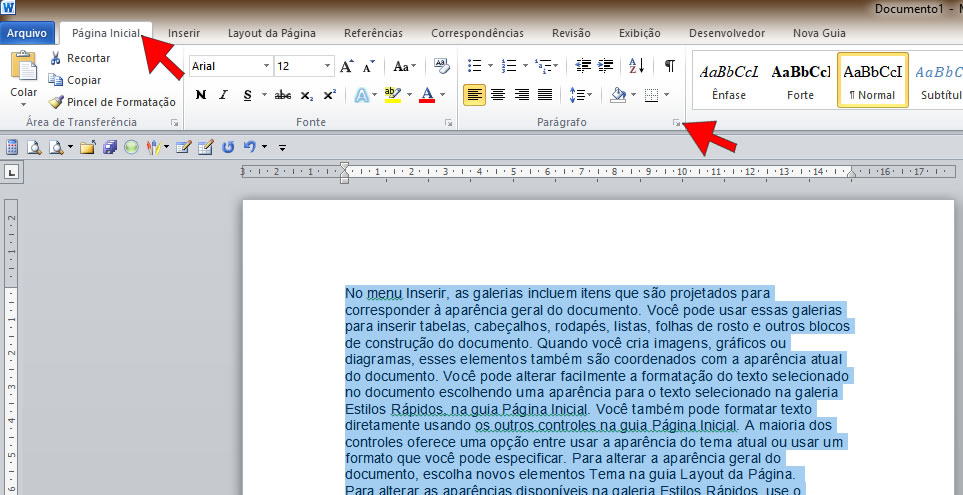Open the borders dropdown arrow
Image resolution: width=963 pixels, height=495 pixels.
pos(666,95)
